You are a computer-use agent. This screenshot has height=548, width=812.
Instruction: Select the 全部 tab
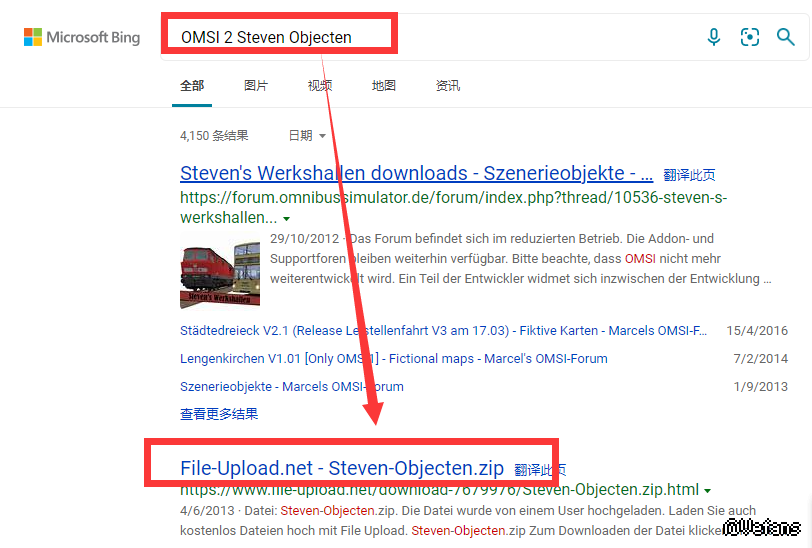point(192,85)
